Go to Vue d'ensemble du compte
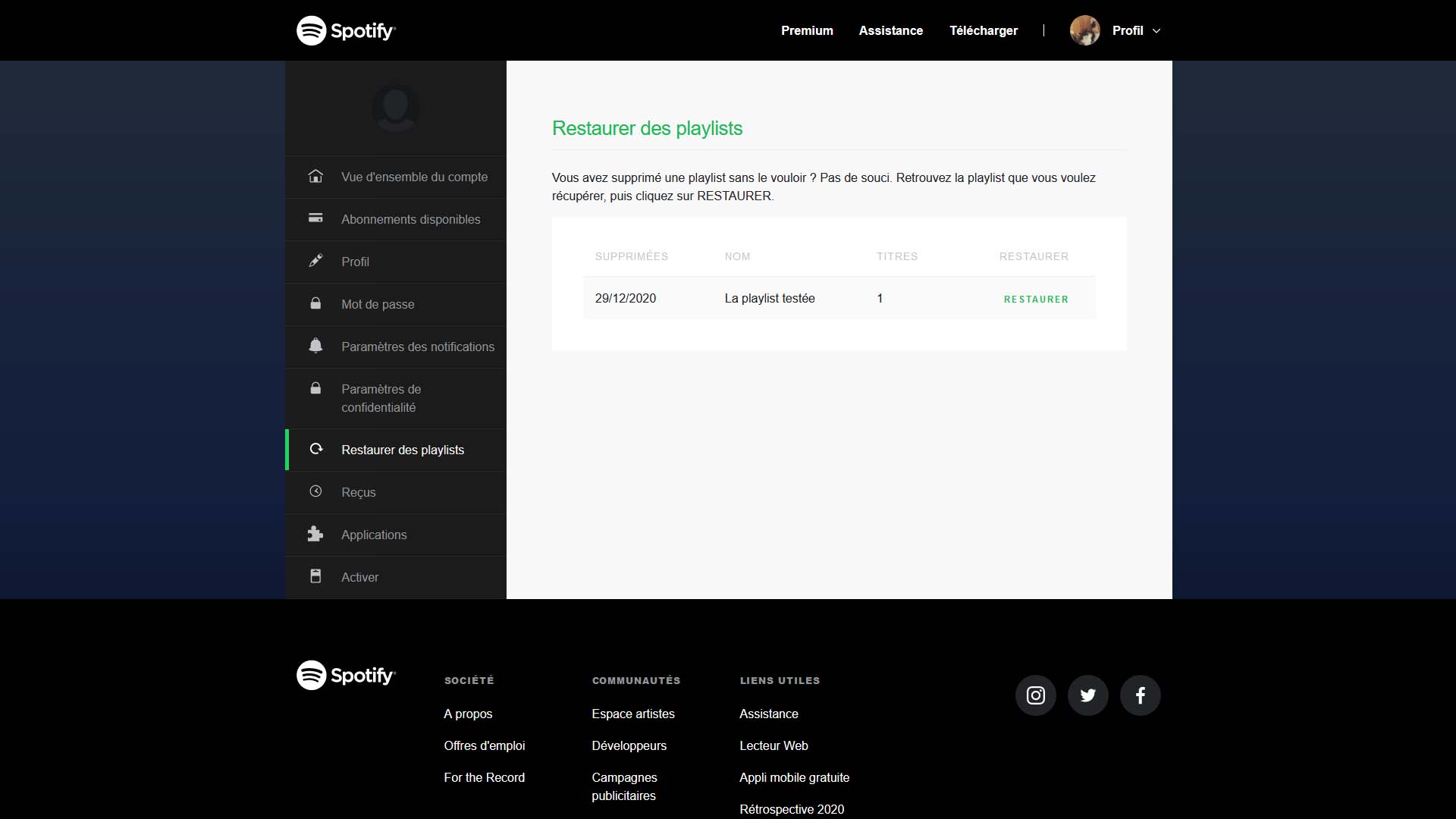This screenshot has height=819, width=1456. click(x=396, y=177)
